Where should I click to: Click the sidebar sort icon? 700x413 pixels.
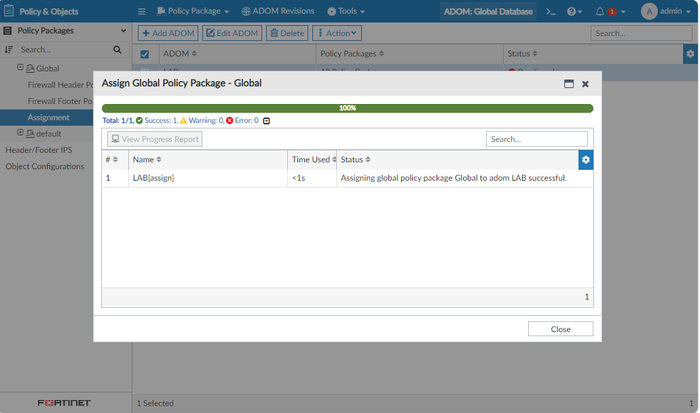coord(8,50)
